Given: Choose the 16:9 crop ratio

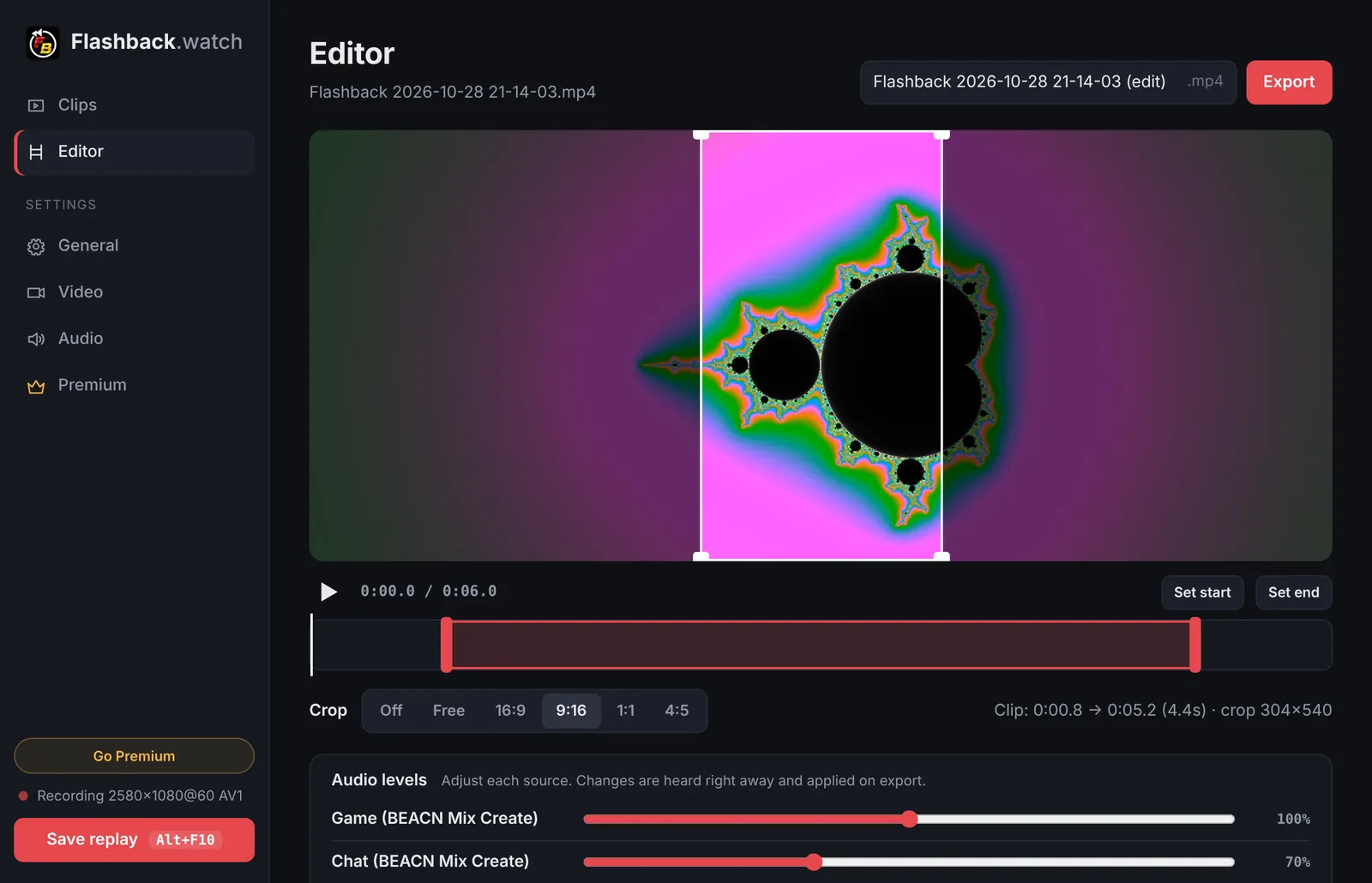Looking at the screenshot, I should 510,711.
